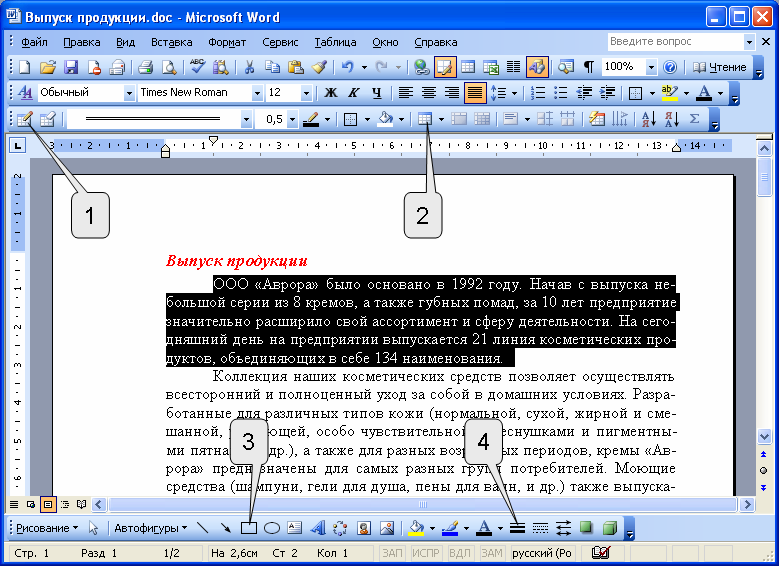Activate the Format Painter brush
Image resolution: width=779 pixels, height=566 pixels.
(x=319, y=67)
